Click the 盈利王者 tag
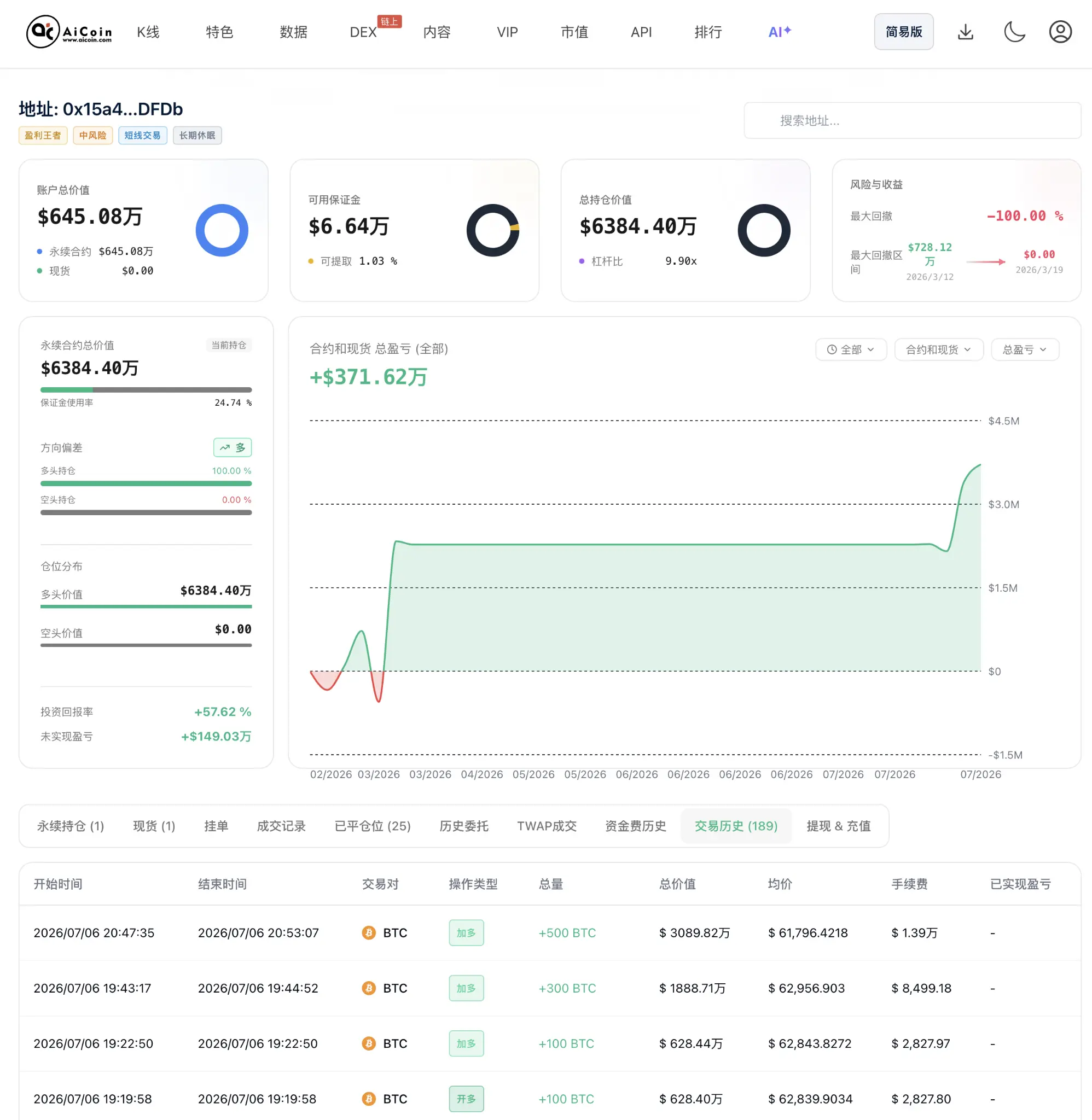Viewport: 1092px width, 1120px height. 43,135
